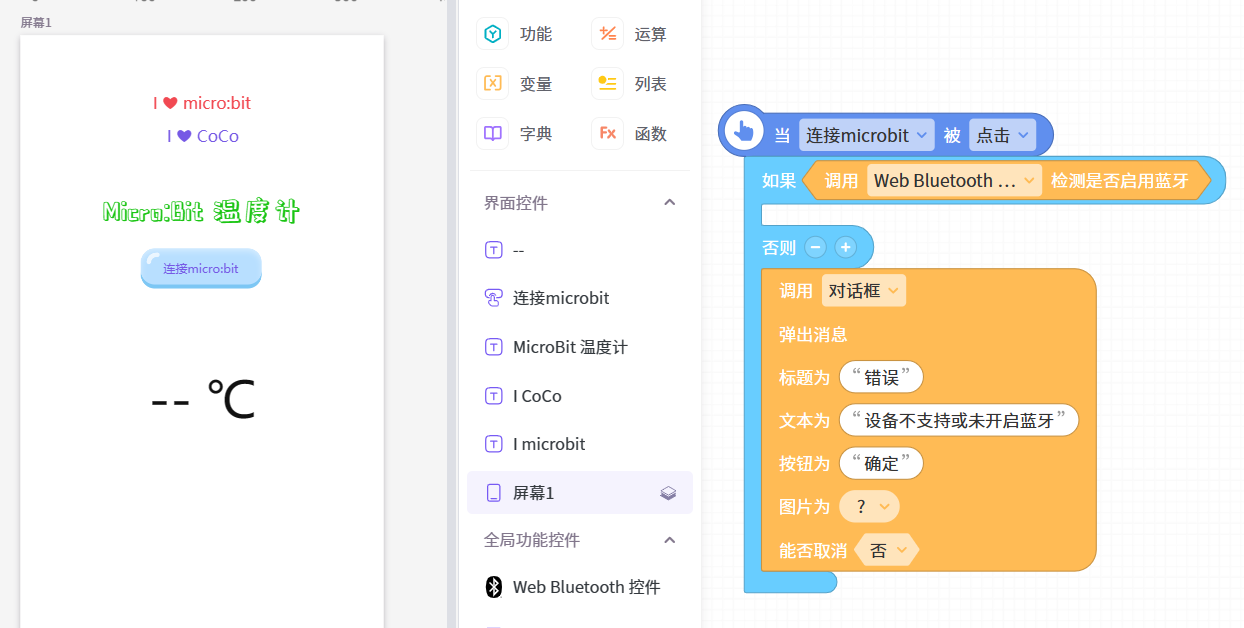Viewport: 1244px width, 628px height.
Task: Click the 否则 else label
Action: pyautogui.click(x=779, y=247)
